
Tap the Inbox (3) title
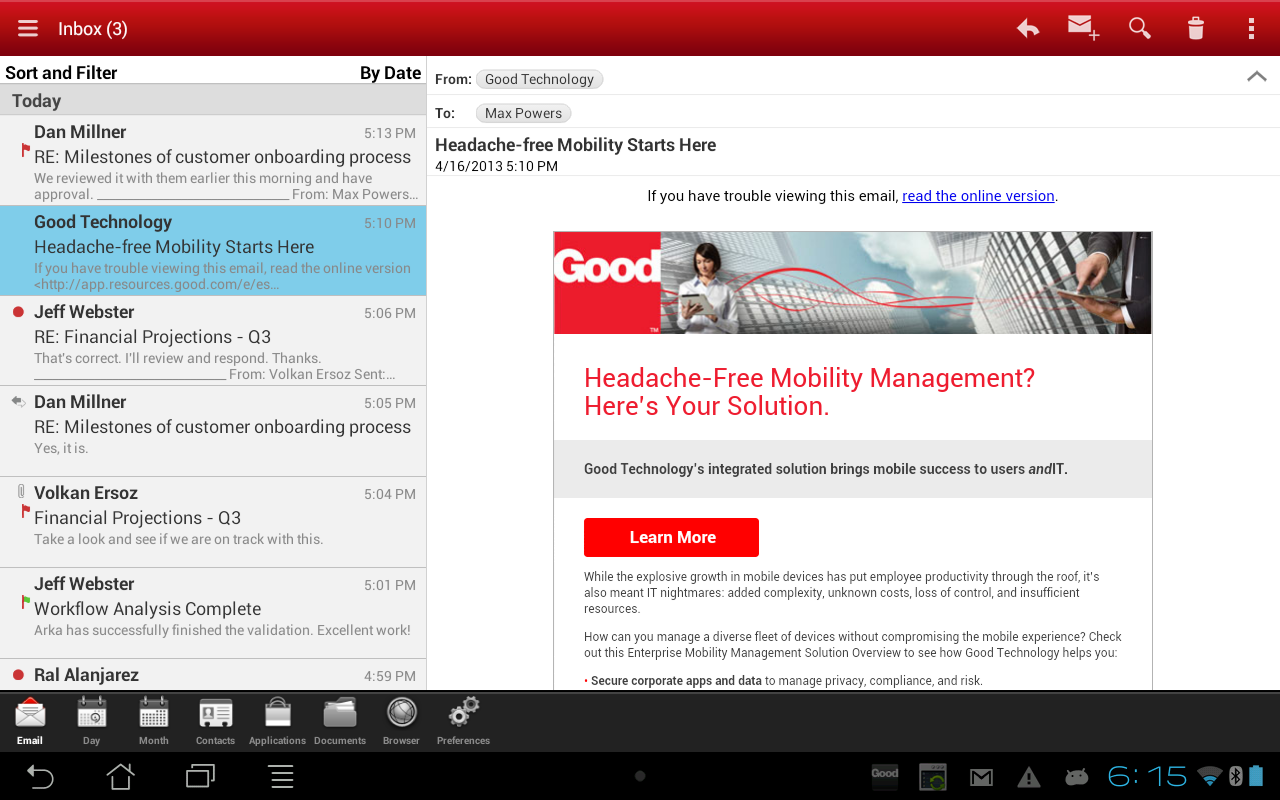pyautogui.click(x=92, y=29)
